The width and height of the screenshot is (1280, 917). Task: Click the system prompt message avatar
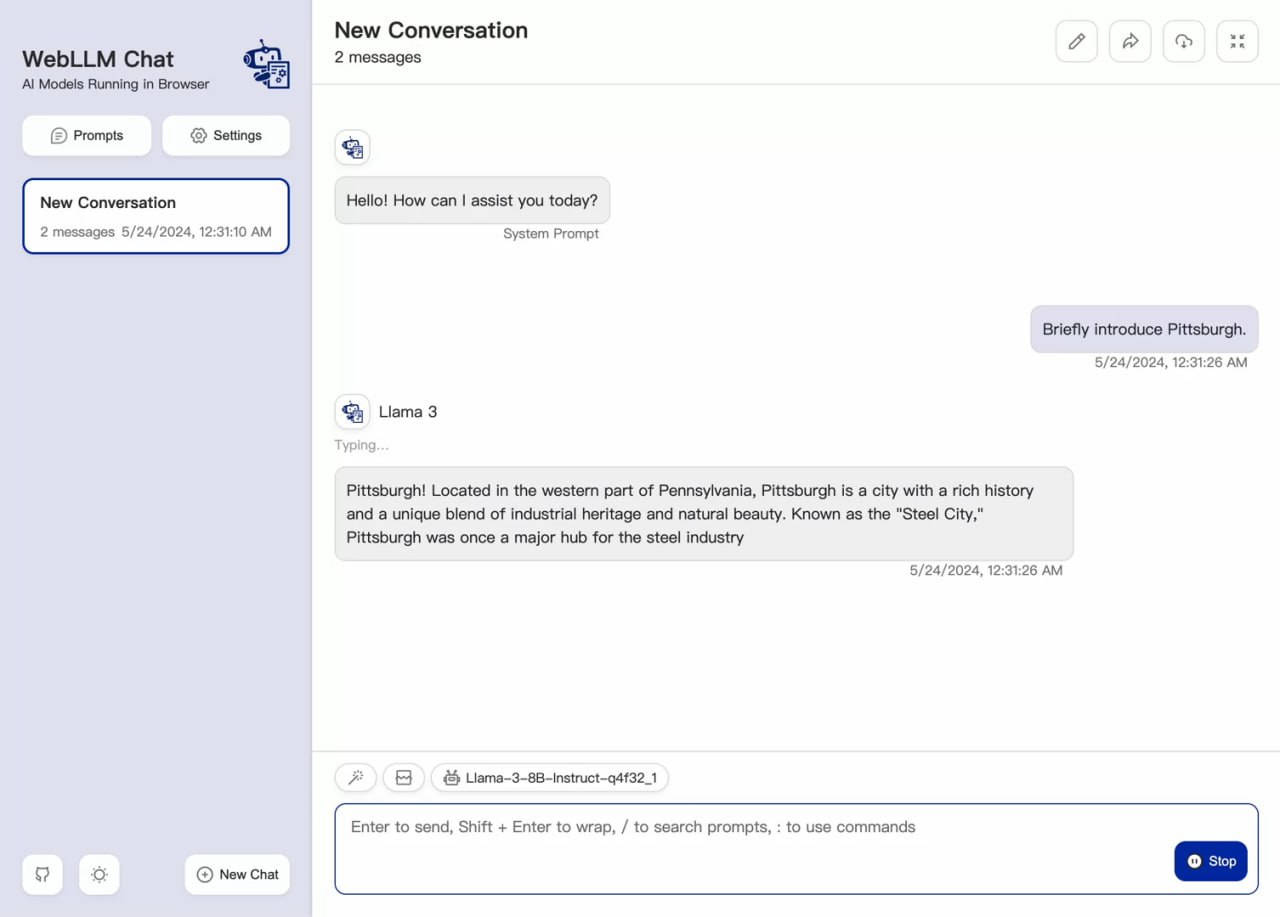coord(352,148)
